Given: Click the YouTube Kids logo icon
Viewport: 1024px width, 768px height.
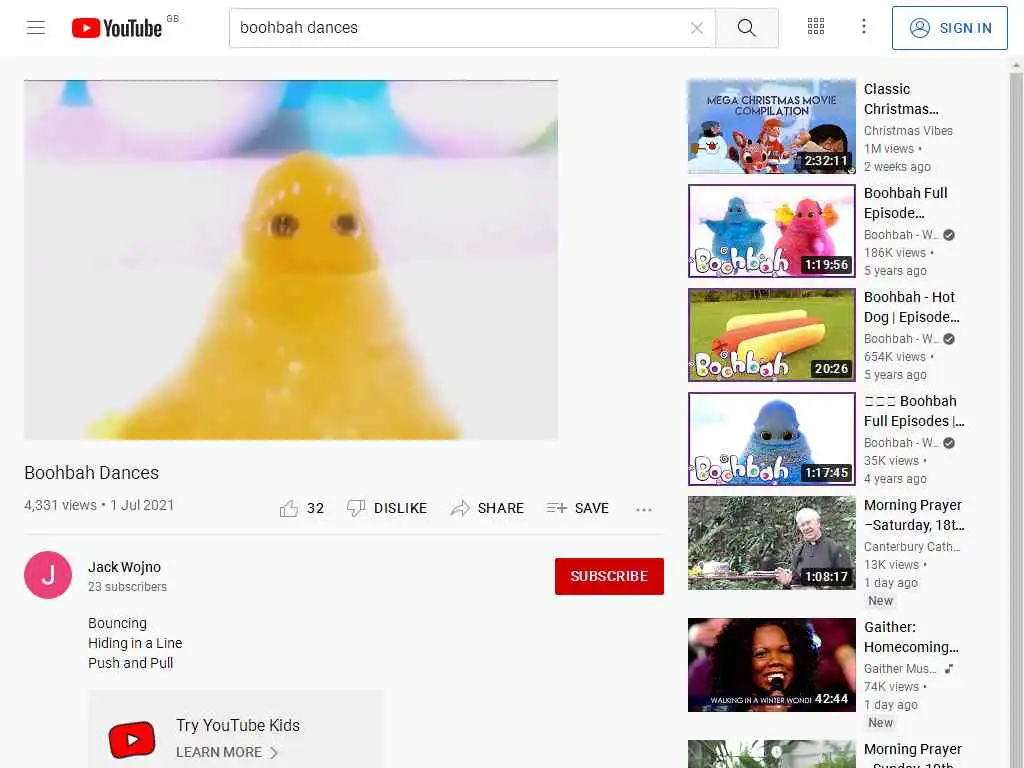Looking at the screenshot, I should coord(132,739).
